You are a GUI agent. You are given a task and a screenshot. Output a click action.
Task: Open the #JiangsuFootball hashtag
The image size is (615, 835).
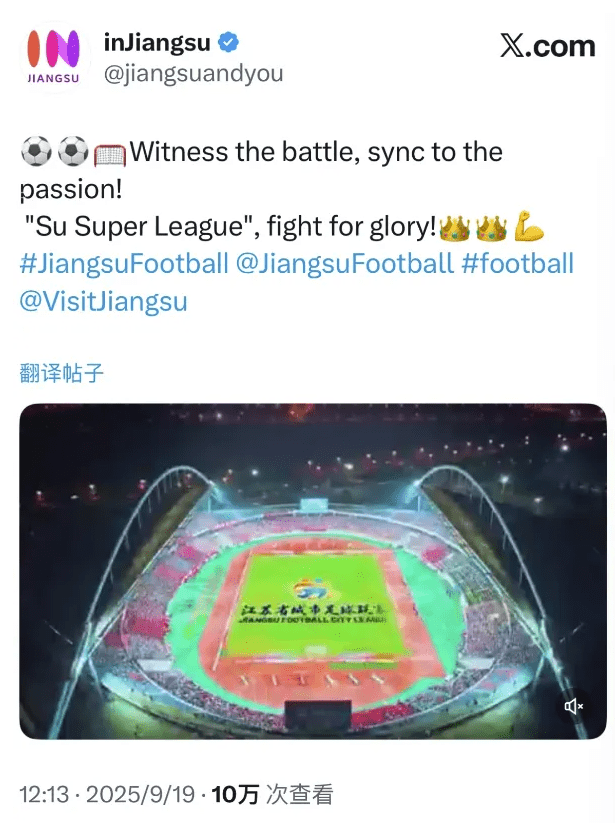tap(124, 264)
